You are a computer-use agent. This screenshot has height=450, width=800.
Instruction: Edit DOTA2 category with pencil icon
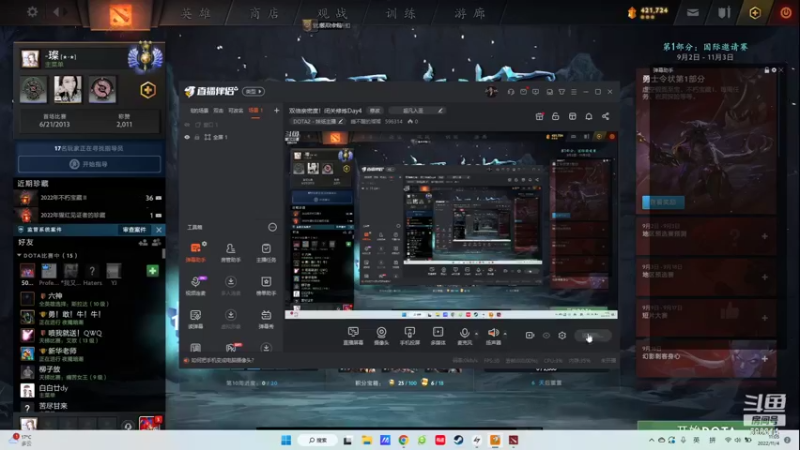[x=340, y=121]
